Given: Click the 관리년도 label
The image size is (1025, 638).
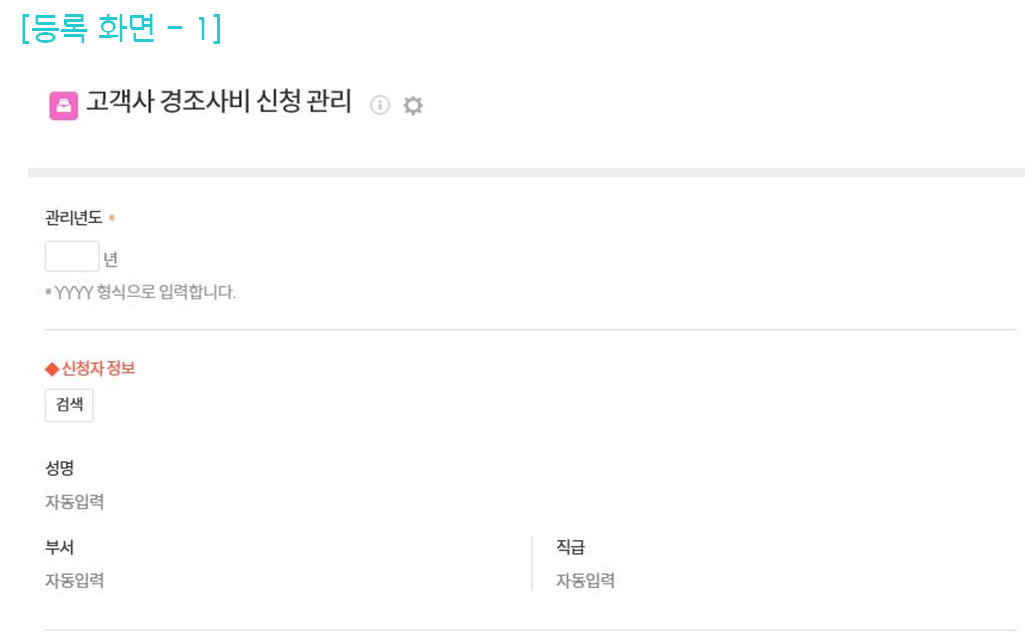Looking at the screenshot, I should pos(74,218).
